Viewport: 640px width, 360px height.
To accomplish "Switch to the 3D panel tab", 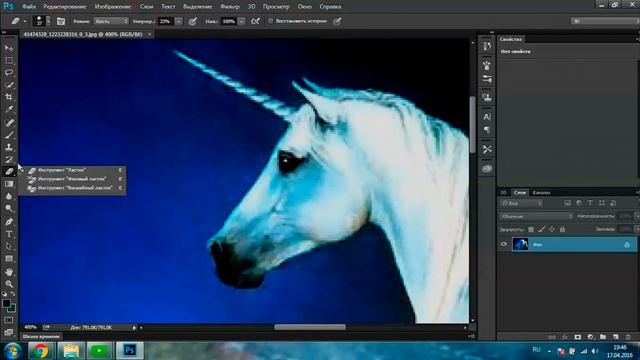I will coord(504,193).
